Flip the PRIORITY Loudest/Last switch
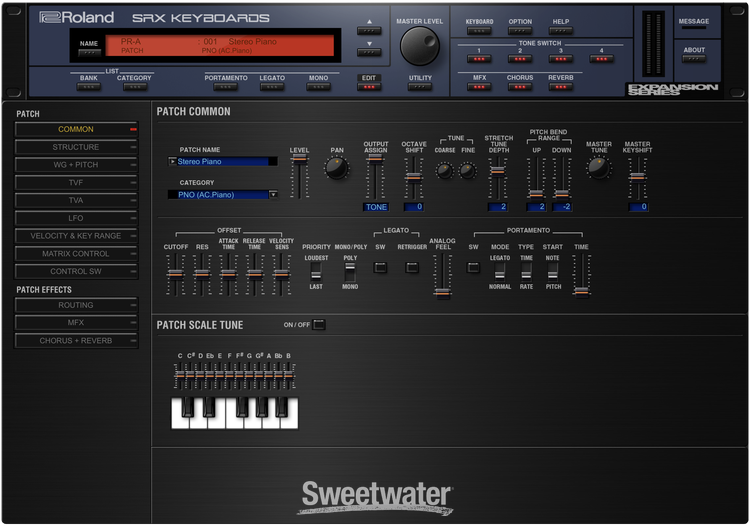The width and height of the screenshot is (750, 526). tap(316, 272)
